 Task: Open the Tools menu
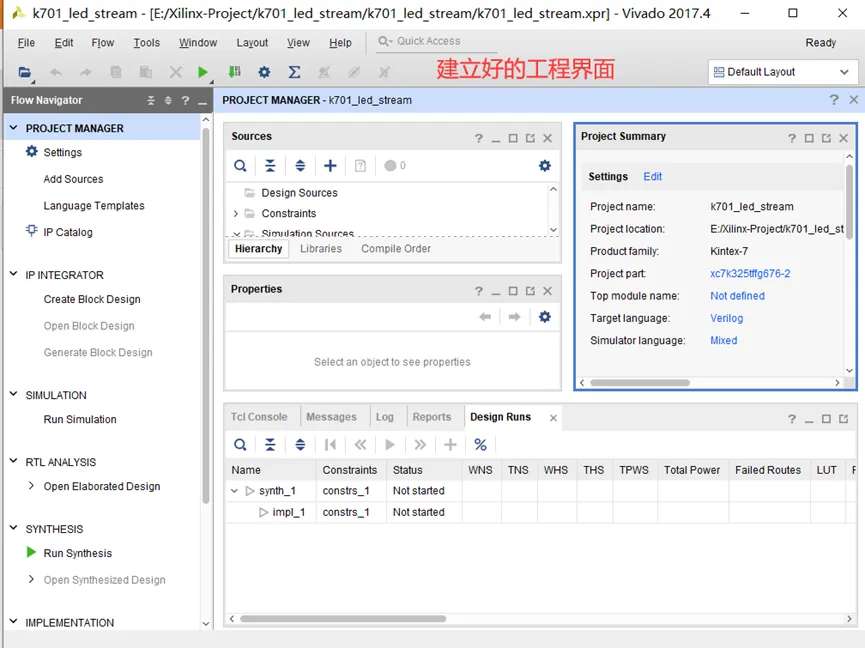(x=146, y=42)
